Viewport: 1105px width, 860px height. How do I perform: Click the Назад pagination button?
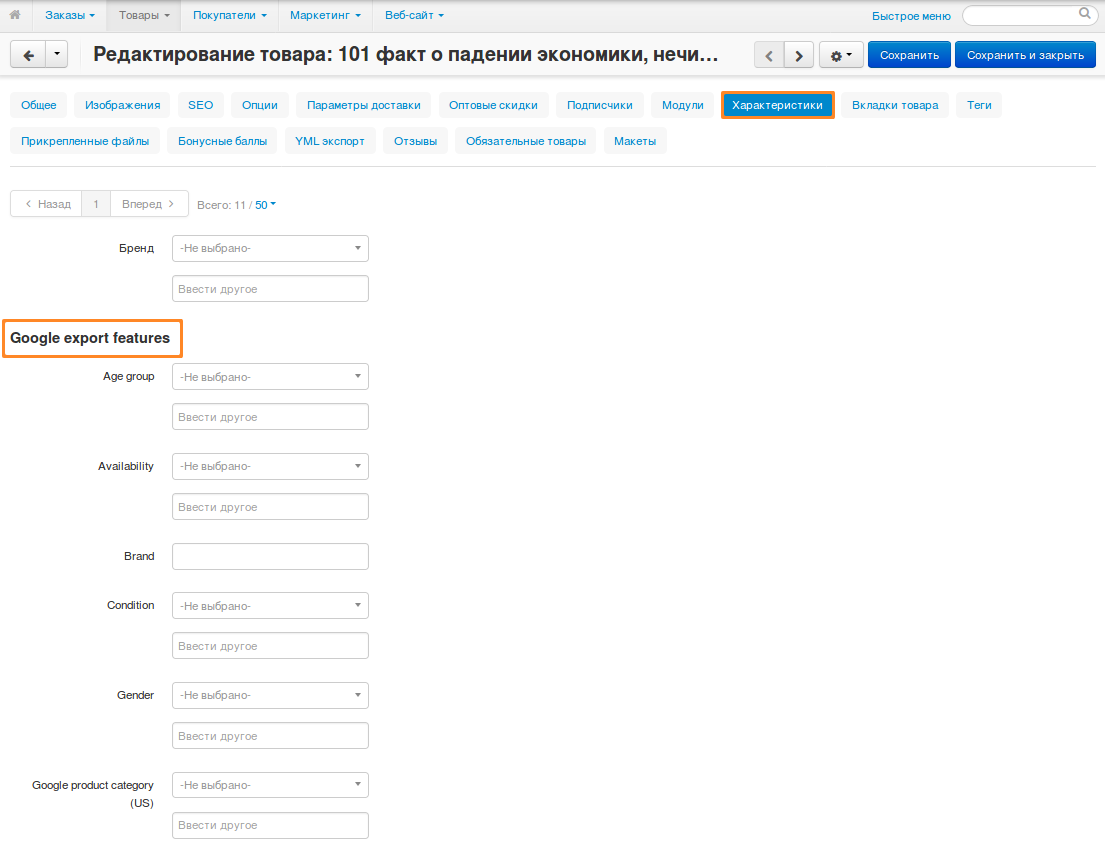(47, 204)
